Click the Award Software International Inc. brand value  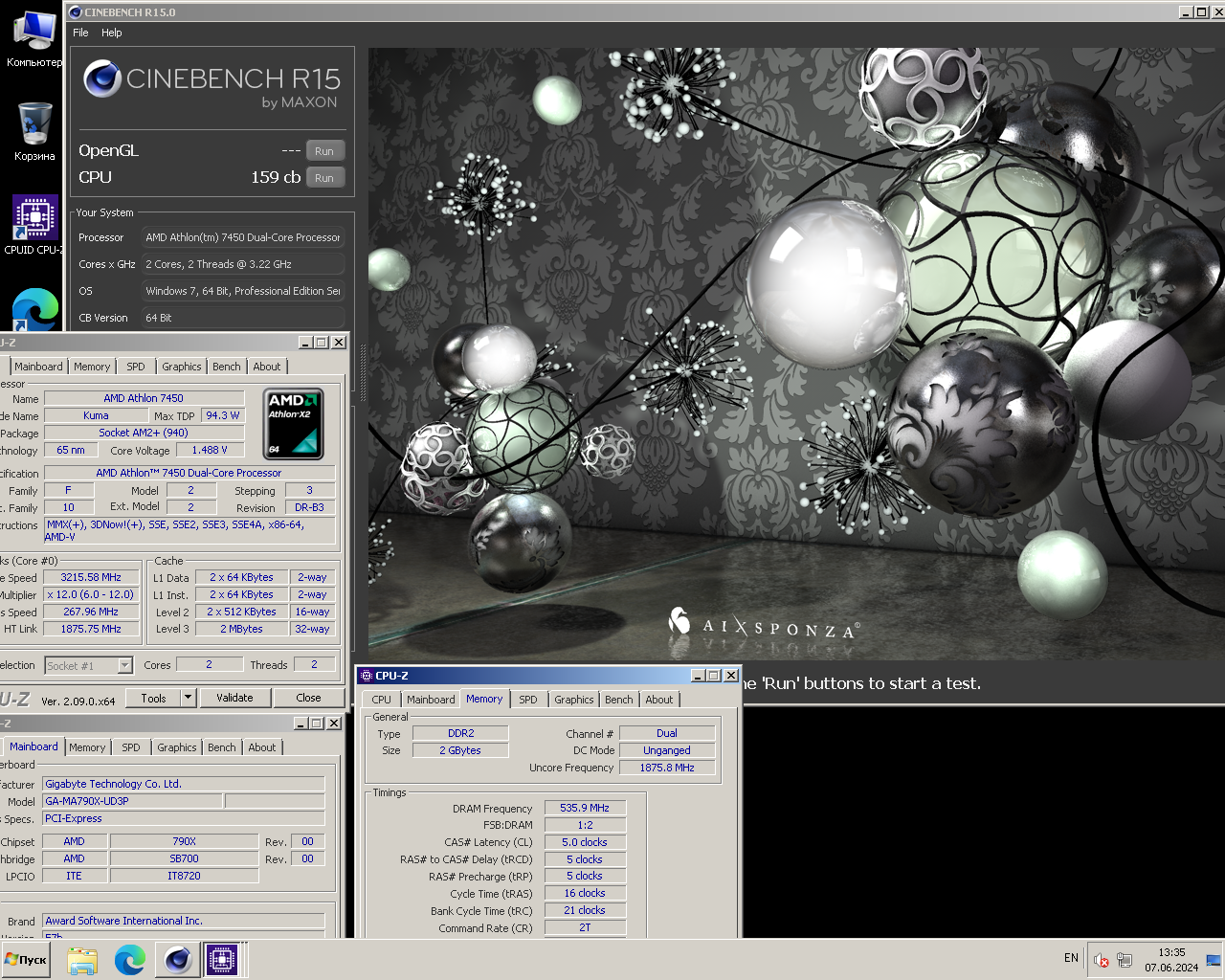184,921
